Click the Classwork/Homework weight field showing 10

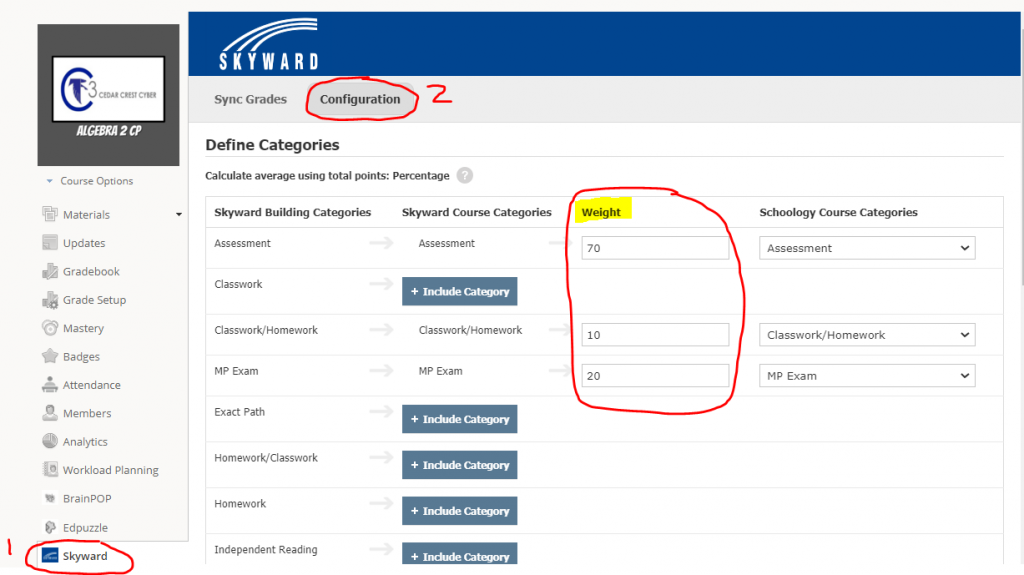point(655,335)
